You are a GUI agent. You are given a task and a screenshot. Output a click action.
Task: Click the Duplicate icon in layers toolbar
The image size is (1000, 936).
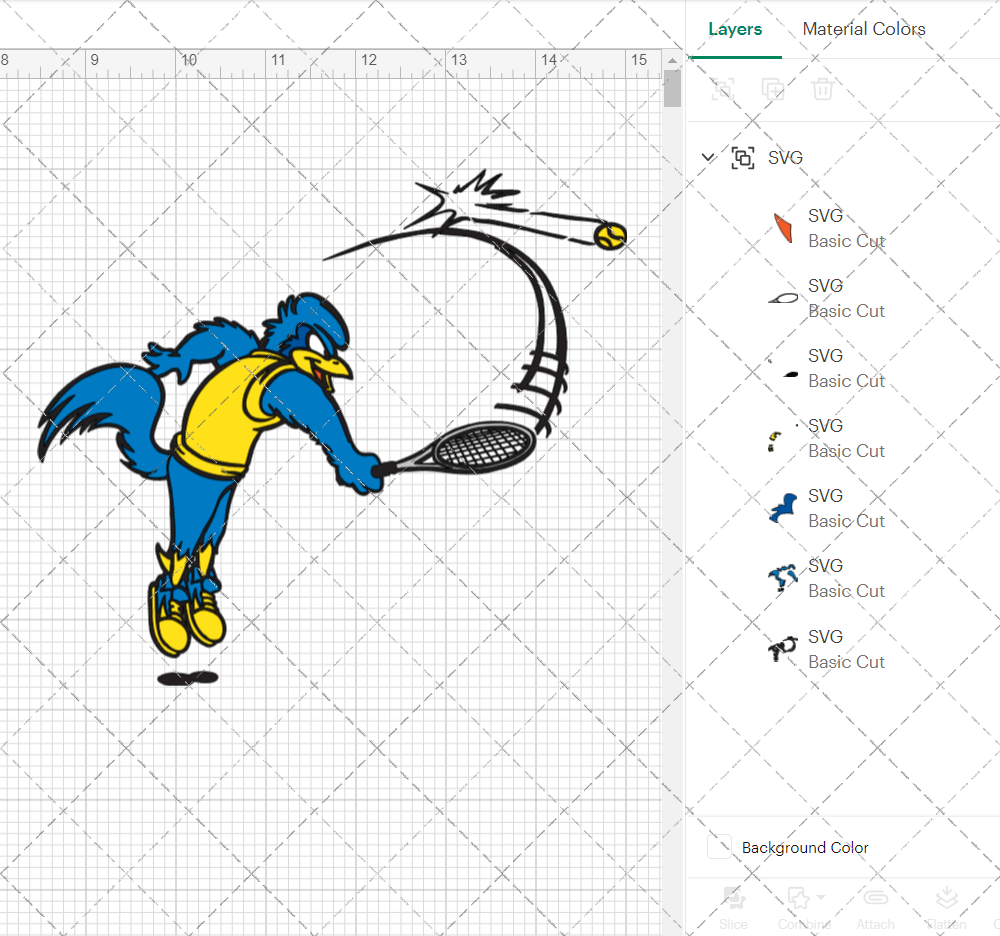tap(773, 89)
